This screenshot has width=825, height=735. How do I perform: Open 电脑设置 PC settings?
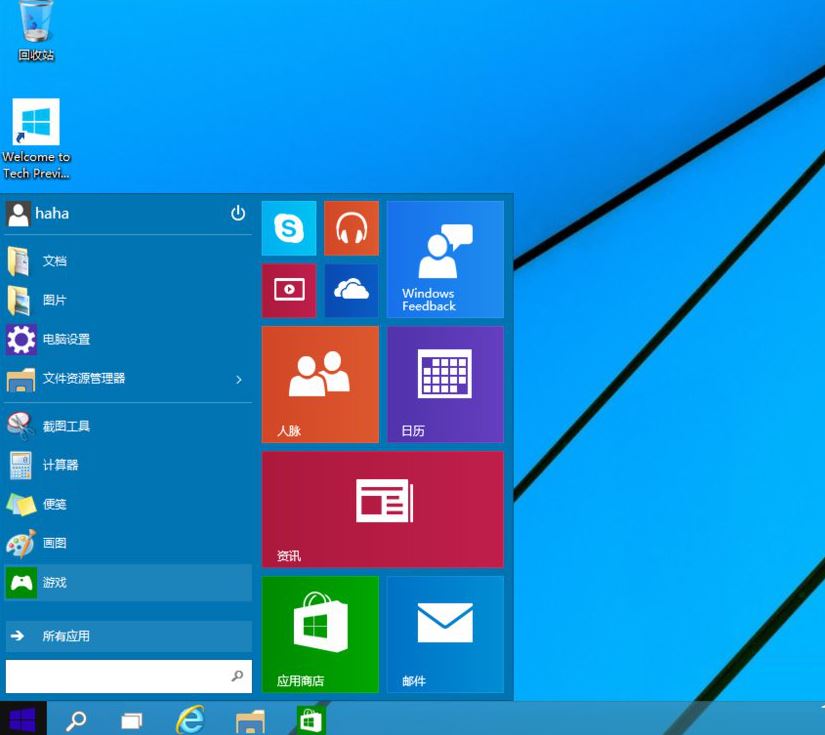66,340
